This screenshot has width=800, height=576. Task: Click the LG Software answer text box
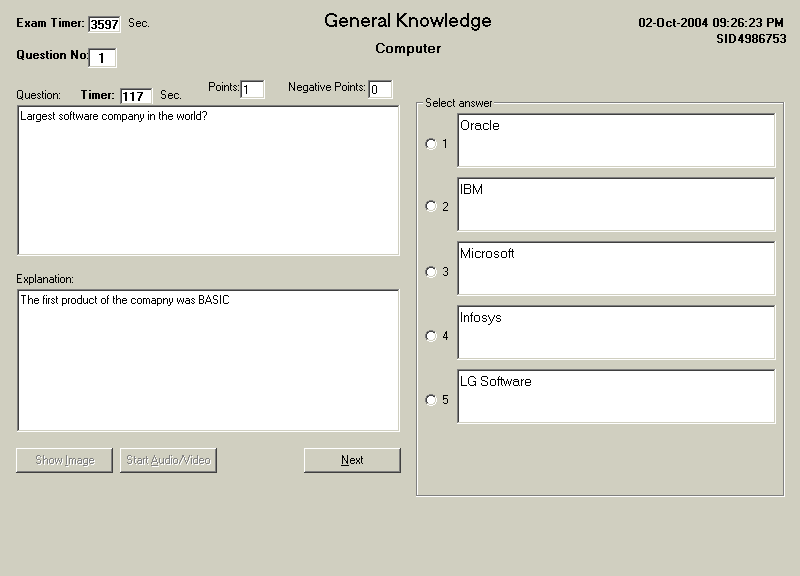click(616, 396)
